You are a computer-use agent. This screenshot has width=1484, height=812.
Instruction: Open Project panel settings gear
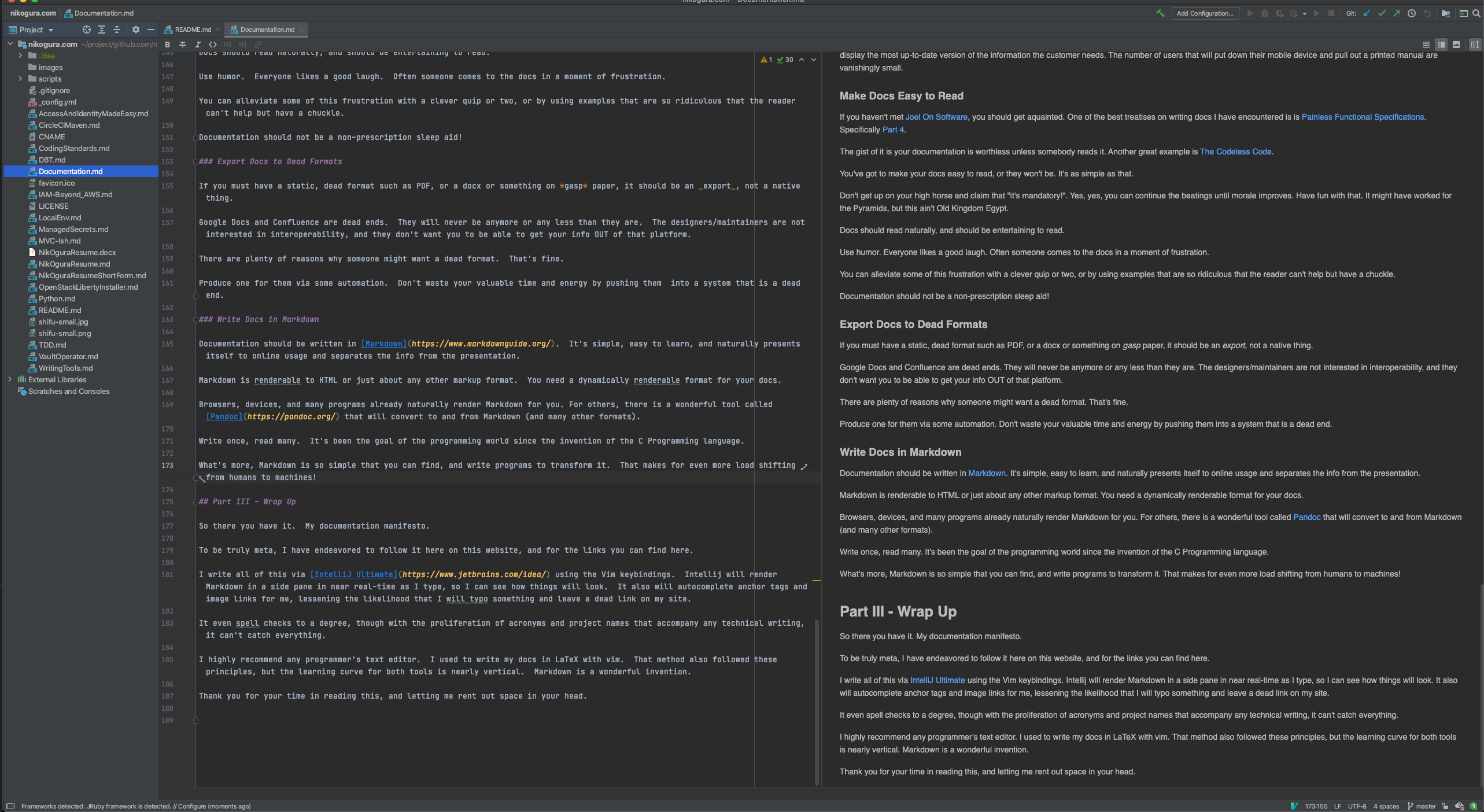136,29
